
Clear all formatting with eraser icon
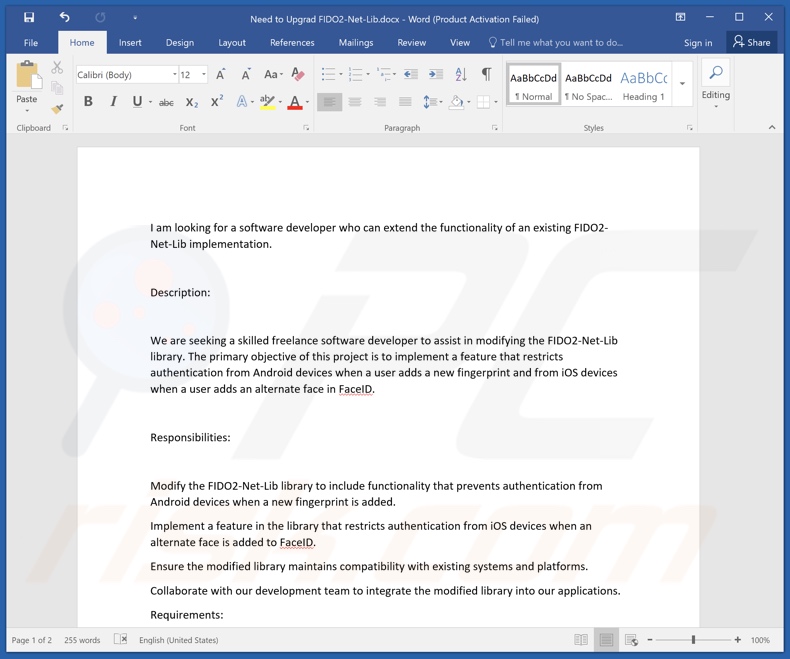click(x=298, y=75)
